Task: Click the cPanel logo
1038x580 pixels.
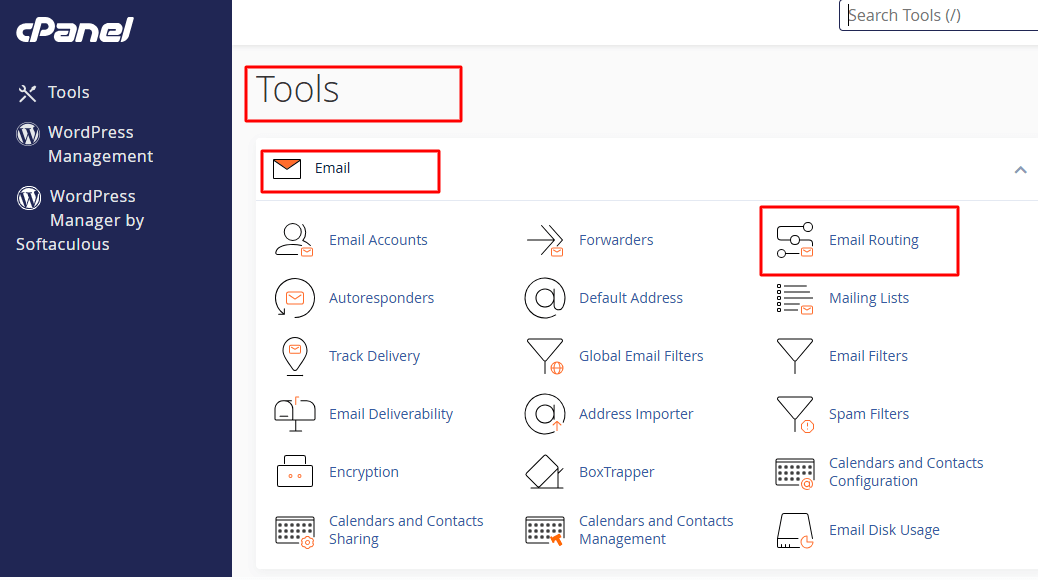Action: [x=75, y=30]
